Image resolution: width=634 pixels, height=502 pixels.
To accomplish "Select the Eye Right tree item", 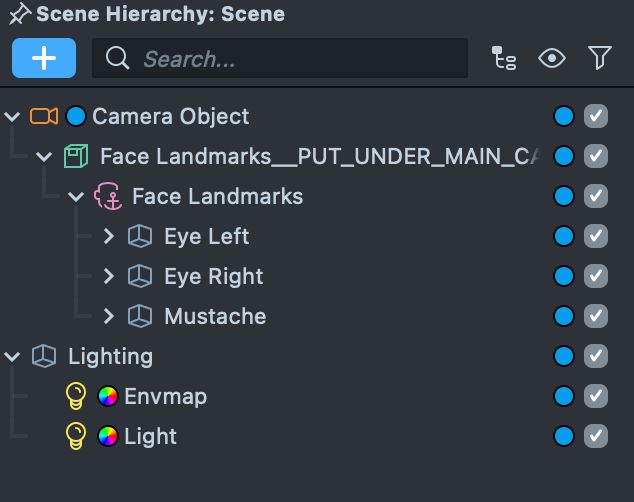I will (x=213, y=276).
